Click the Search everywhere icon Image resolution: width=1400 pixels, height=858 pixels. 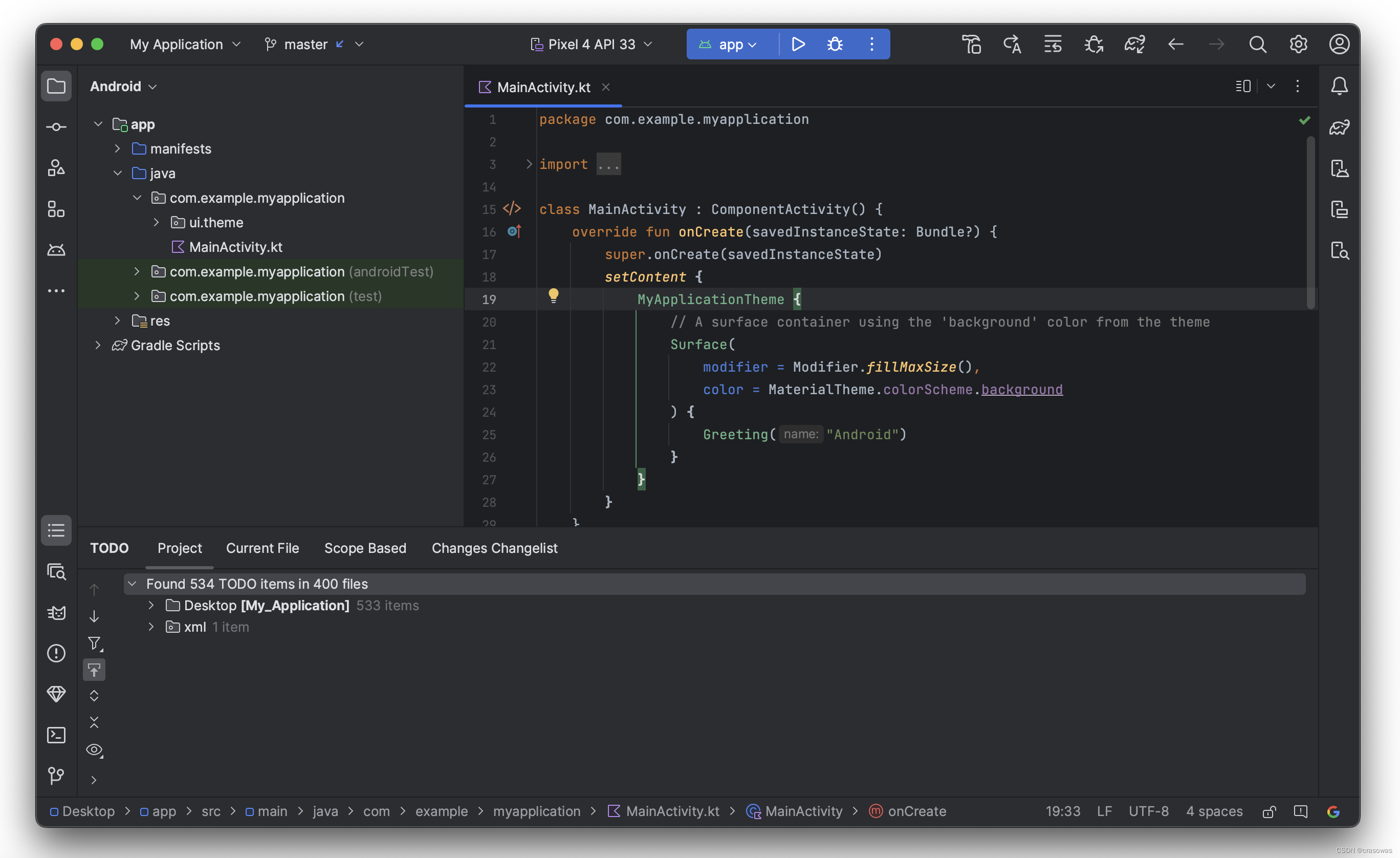click(x=1258, y=44)
